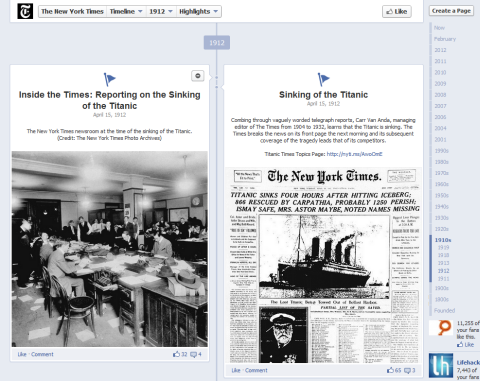This screenshot has height=381, width=480.
Task: Open the Lifehacker page name link
Action: click(x=468, y=362)
